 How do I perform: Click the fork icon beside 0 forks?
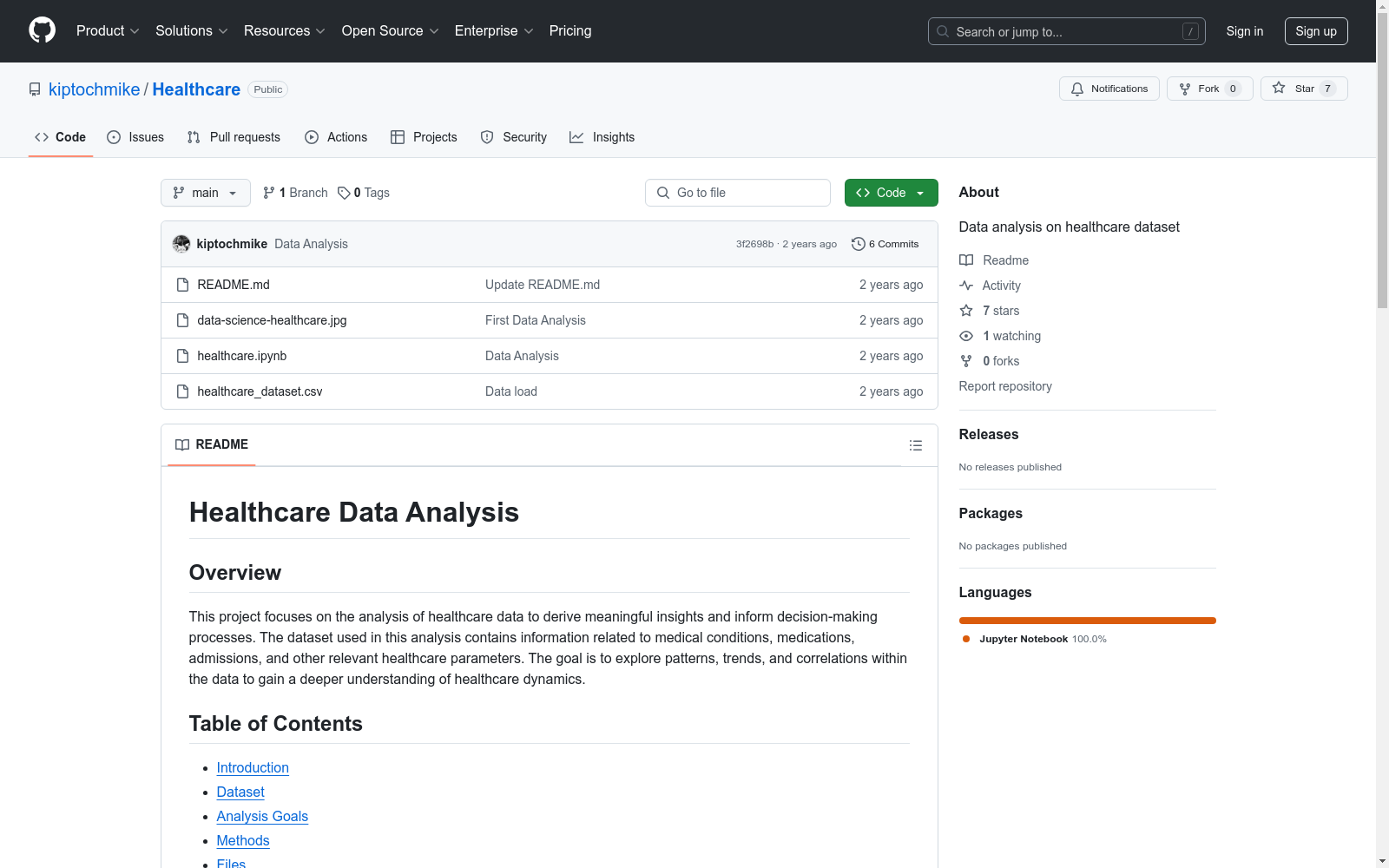coord(966,361)
